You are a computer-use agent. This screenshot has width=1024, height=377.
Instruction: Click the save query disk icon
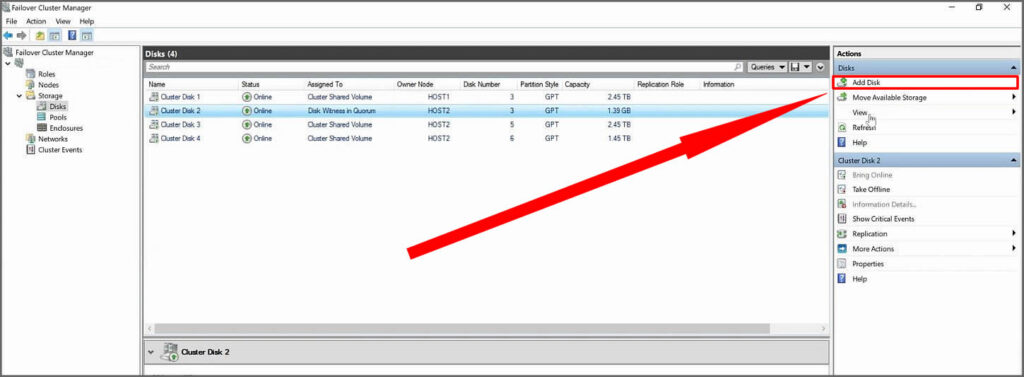(795, 67)
